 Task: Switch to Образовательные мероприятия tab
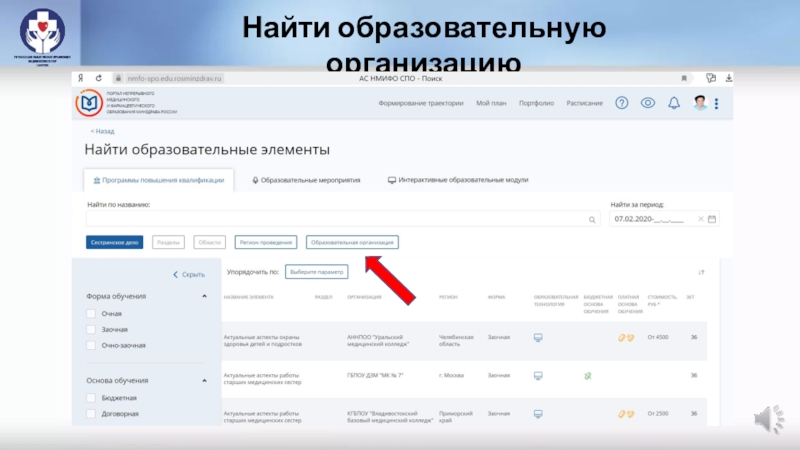point(307,180)
